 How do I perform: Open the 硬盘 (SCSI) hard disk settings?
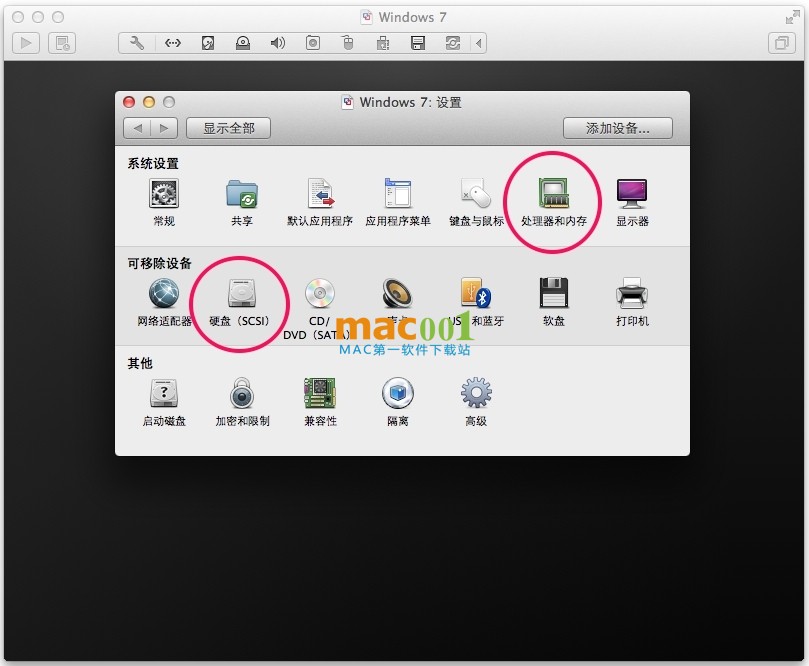click(x=240, y=303)
